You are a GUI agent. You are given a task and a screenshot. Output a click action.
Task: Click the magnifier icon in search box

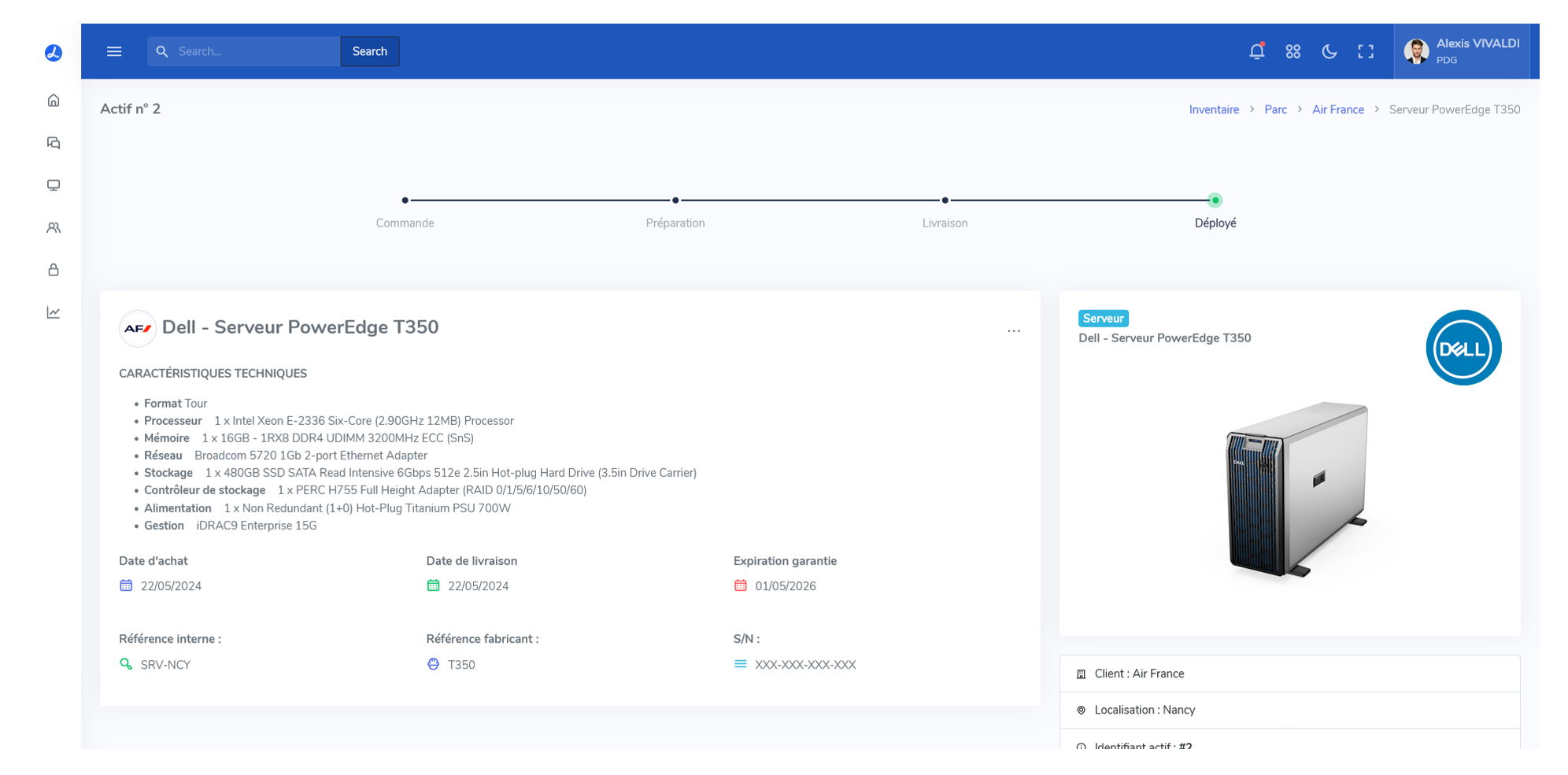(162, 51)
